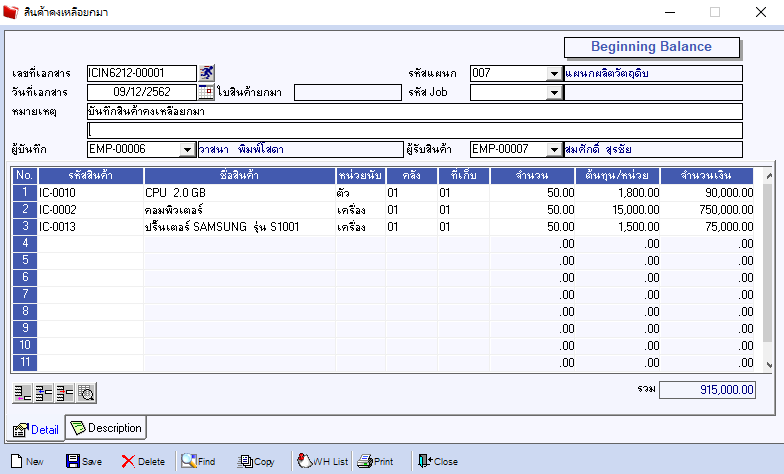This screenshot has width=784, height=474.
Task: Select product code IC-0013 cell
Action: (x=90, y=226)
